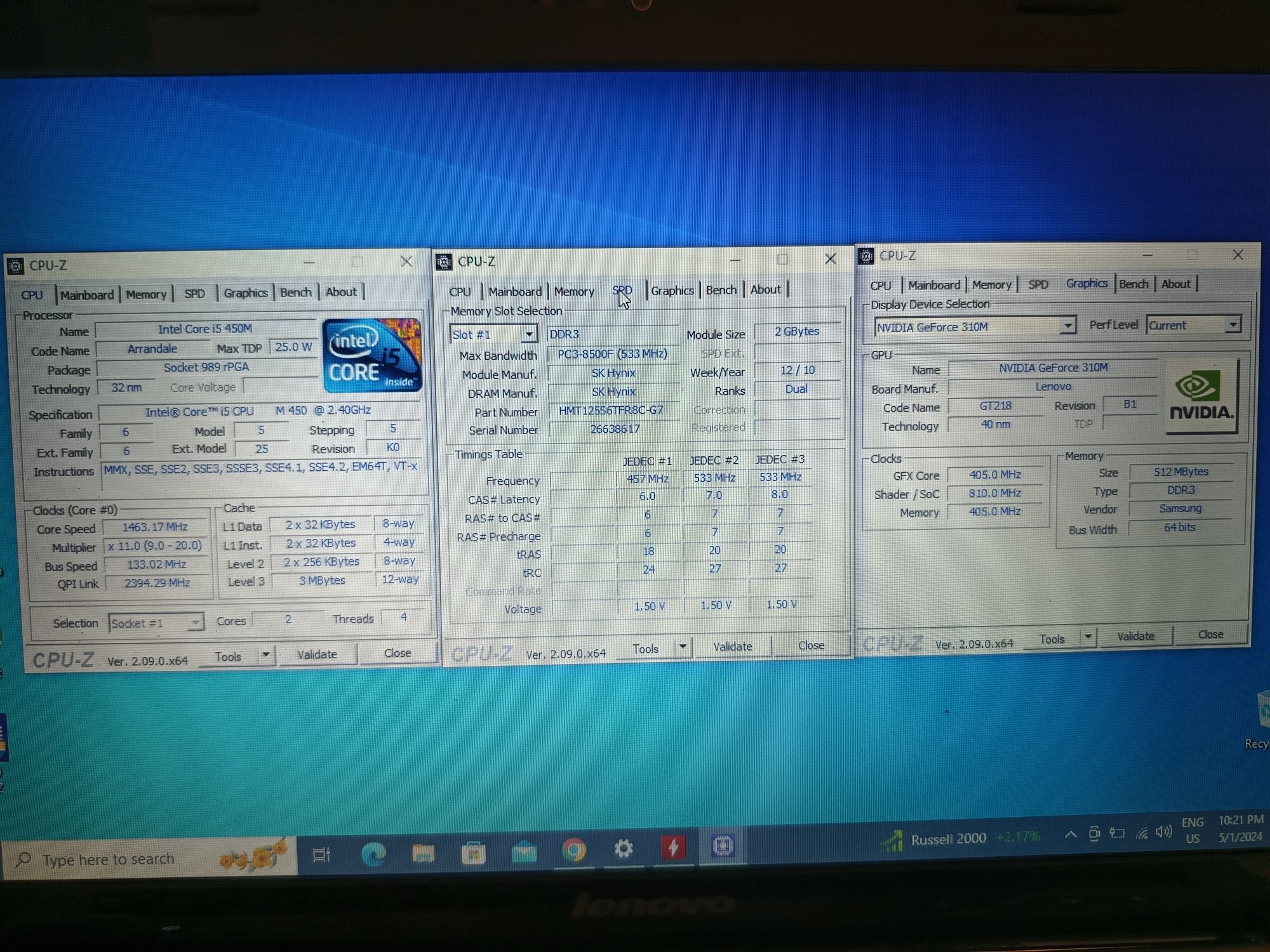
Task: Click the CPU-Z title icon of the middle window
Action: coord(444,261)
